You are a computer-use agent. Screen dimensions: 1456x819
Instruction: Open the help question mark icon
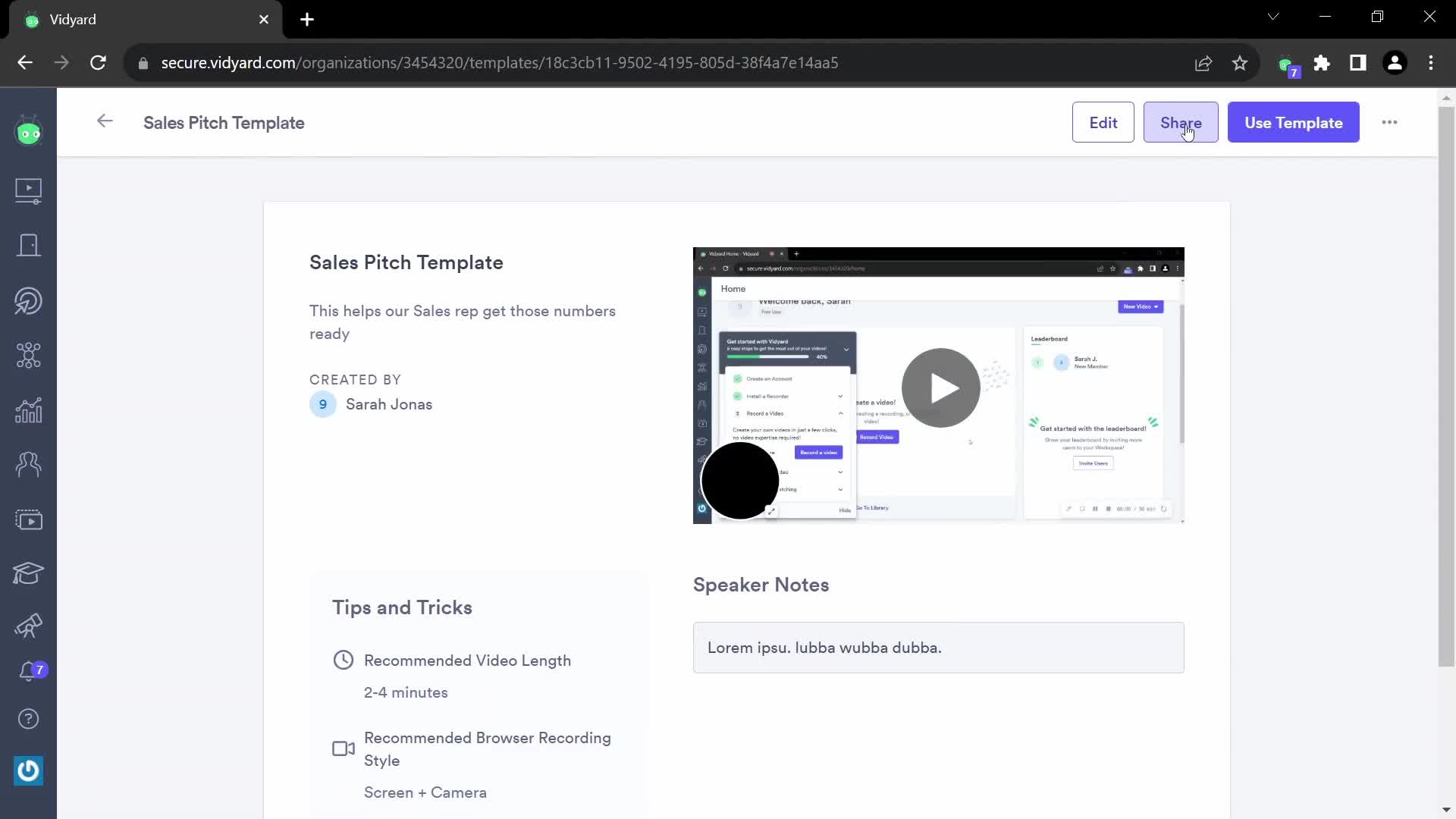[29, 719]
